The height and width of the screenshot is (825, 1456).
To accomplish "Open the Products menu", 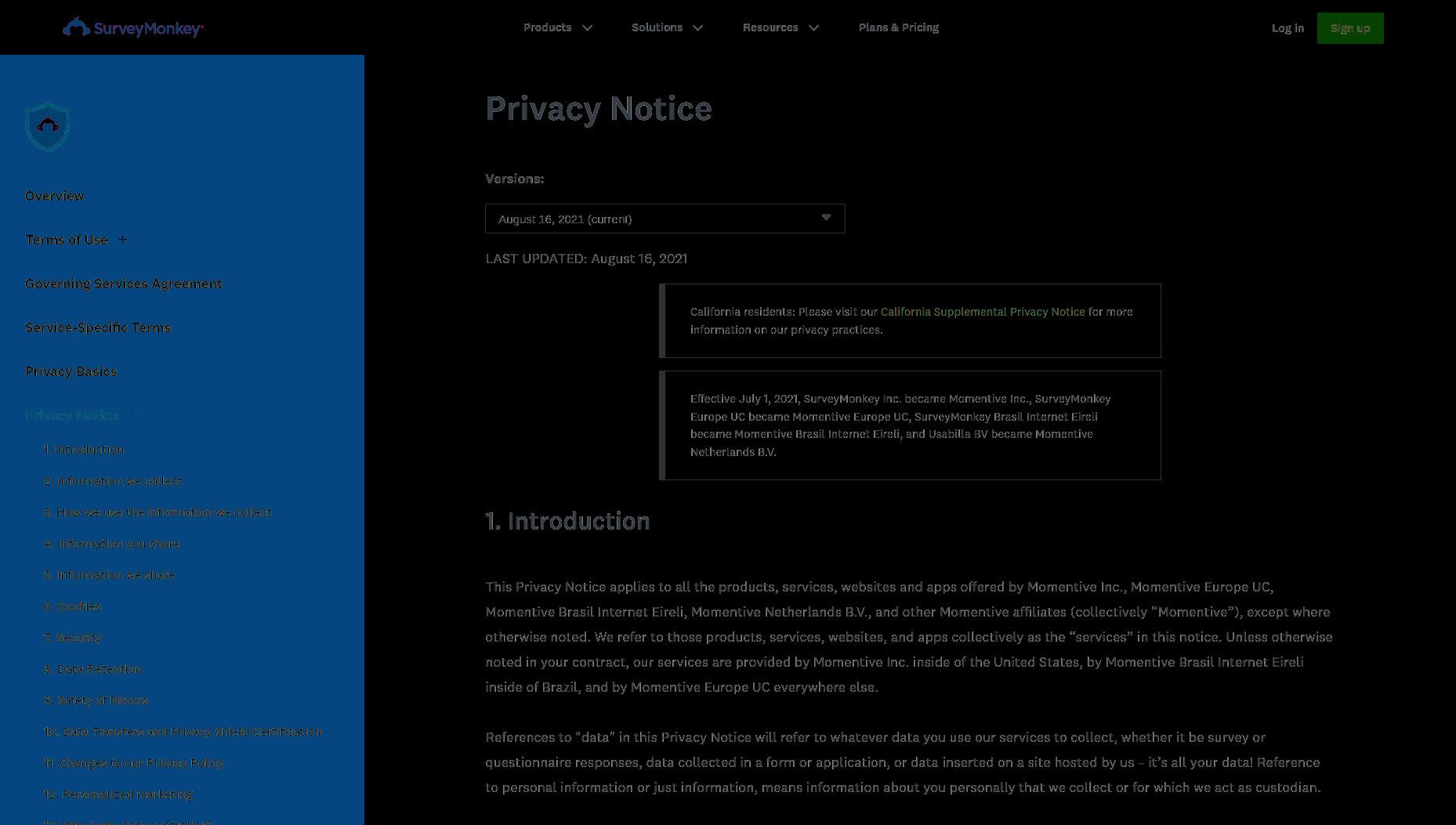I will click(x=548, y=27).
